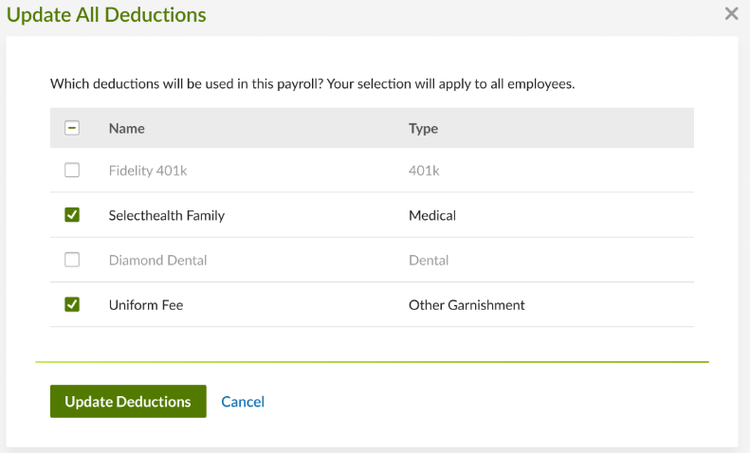Viewport: 750px width, 453px height.
Task: Click the Selecthealth Family deduction name
Action: tap(166, 215)
